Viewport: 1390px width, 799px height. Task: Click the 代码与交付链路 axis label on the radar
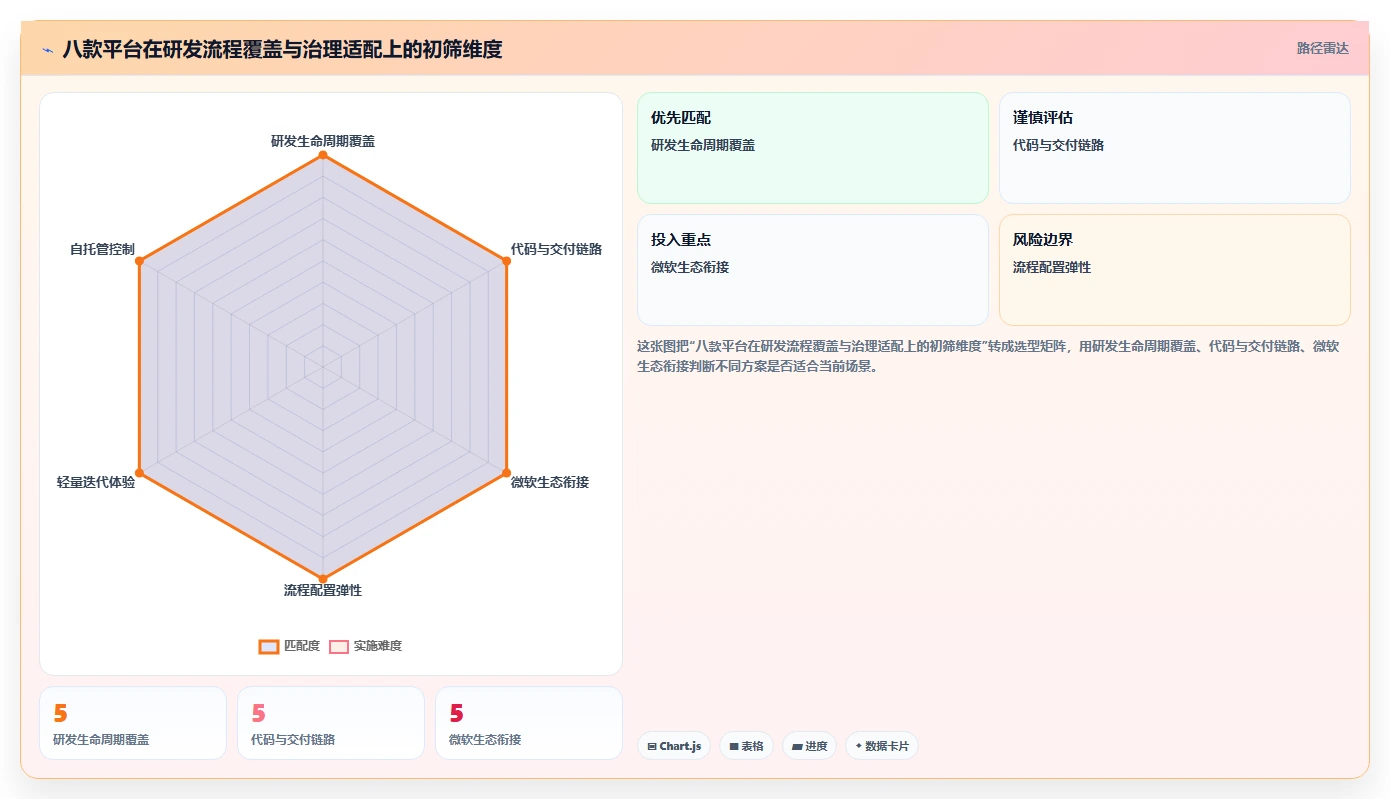(x=556, y=249)
